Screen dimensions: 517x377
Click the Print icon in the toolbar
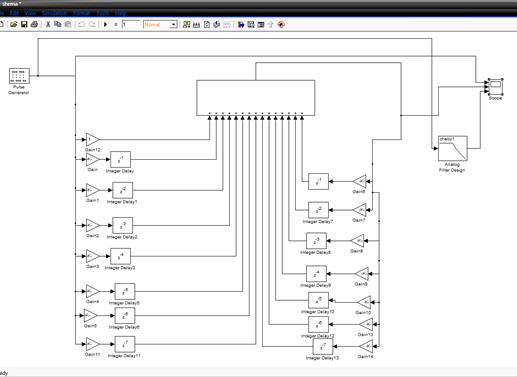pyautogui.click(x=34, y=24)
